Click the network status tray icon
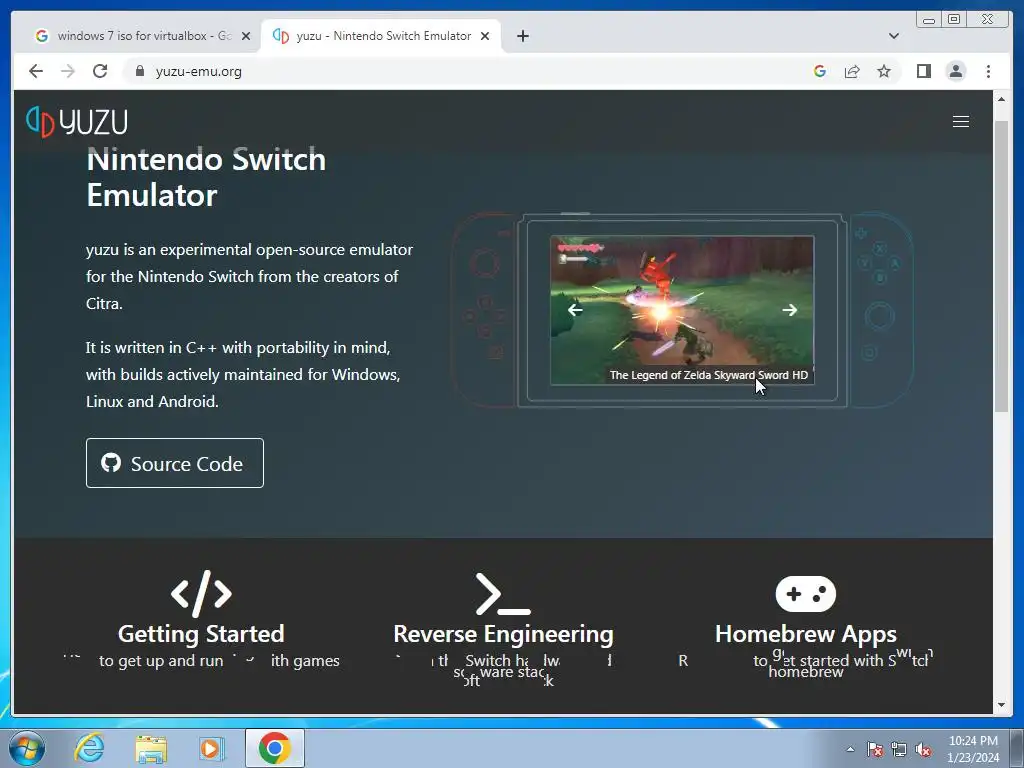 click(x=899, y=749)
